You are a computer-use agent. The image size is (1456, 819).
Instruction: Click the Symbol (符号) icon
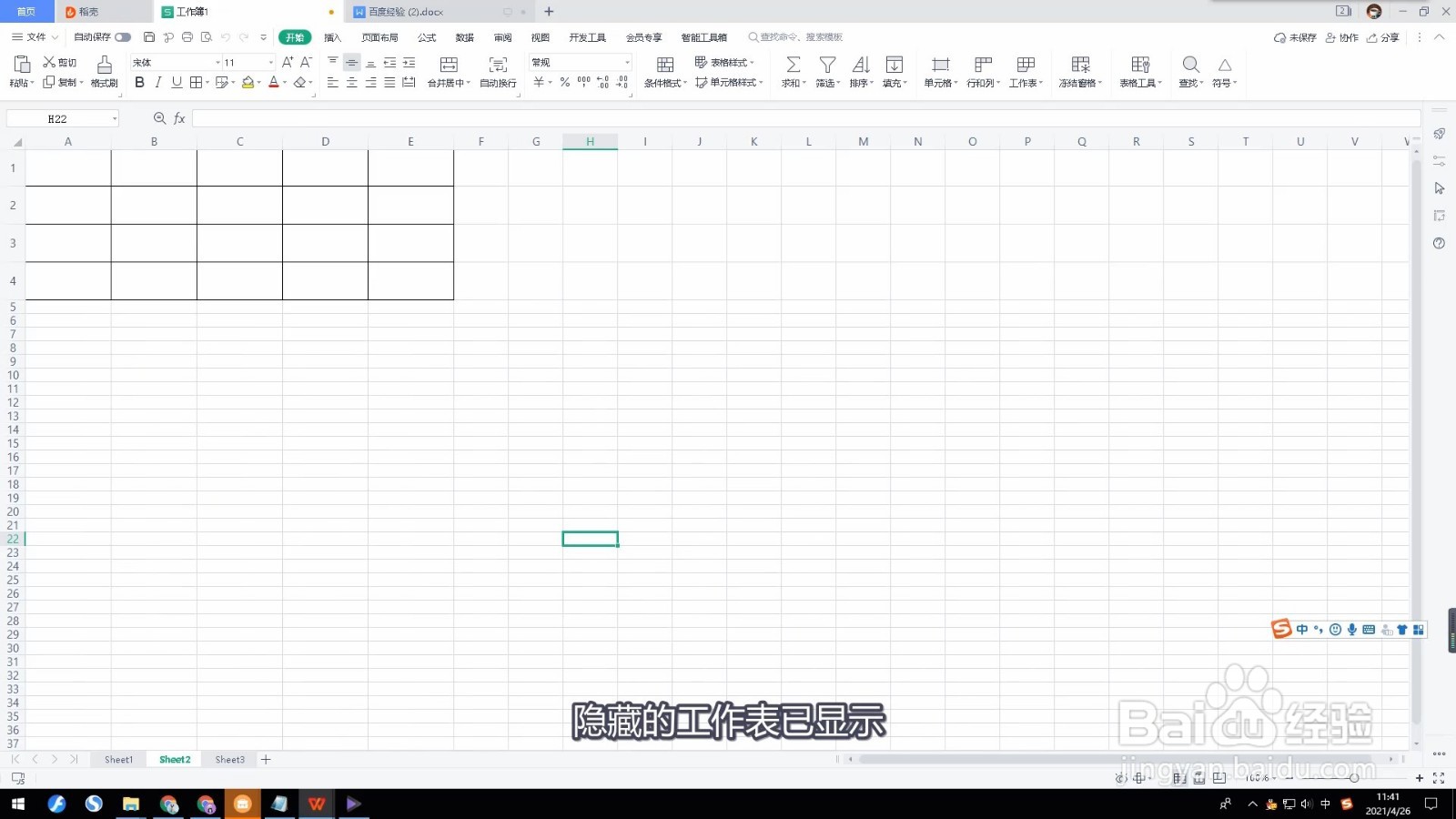pyautogui.click(x=1225, y=65)
